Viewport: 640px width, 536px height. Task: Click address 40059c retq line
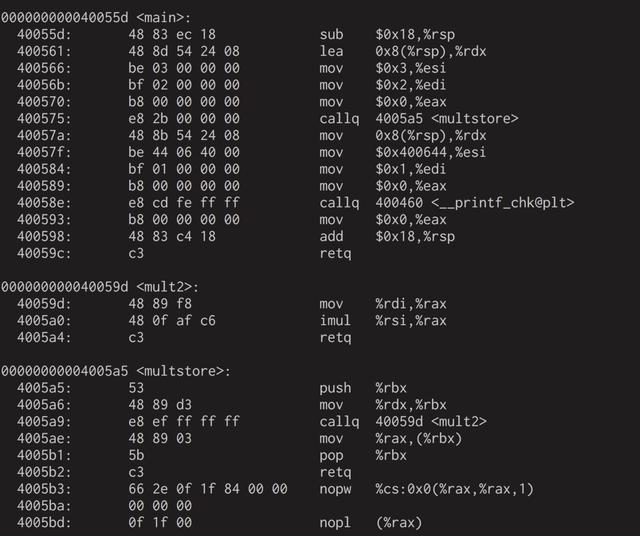(184, 253)
